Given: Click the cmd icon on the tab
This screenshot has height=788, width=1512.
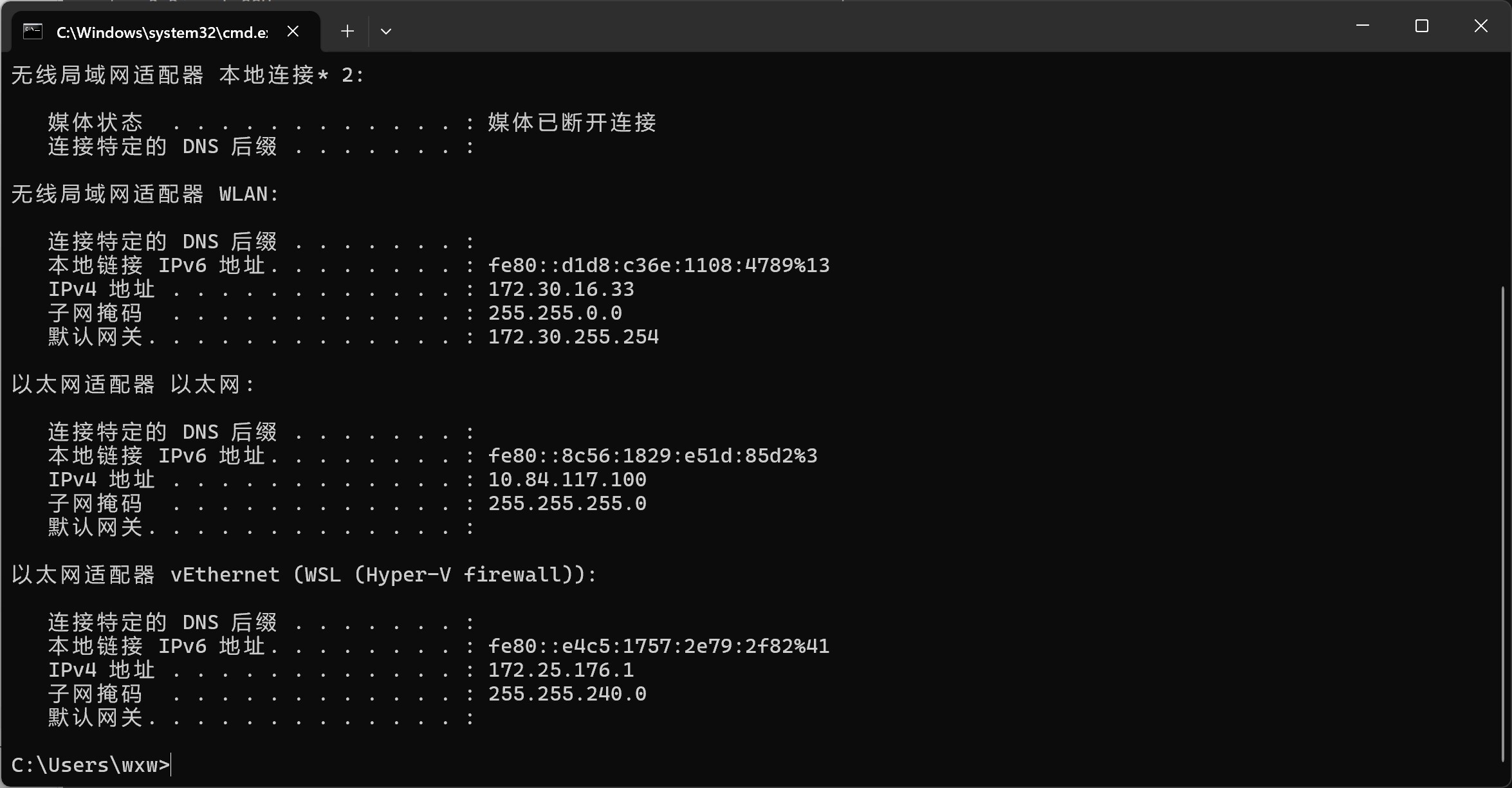Looking at the screenshot, I should click(33, 32).
